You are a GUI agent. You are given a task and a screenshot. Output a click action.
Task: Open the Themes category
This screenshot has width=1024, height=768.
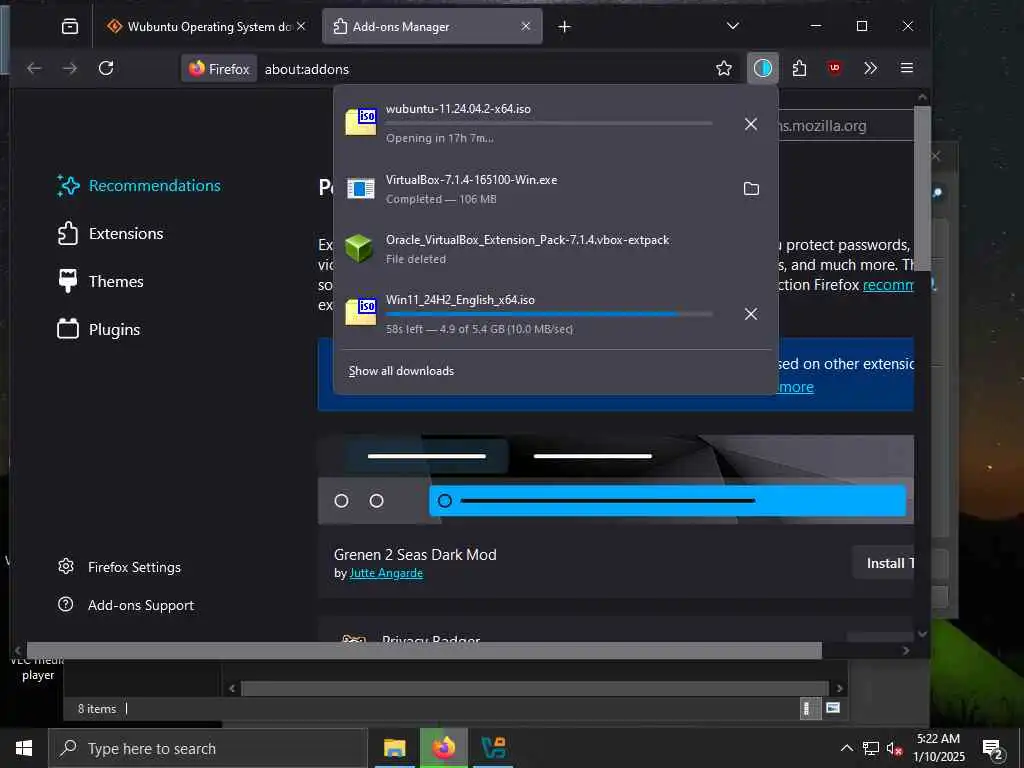point(101,281)
